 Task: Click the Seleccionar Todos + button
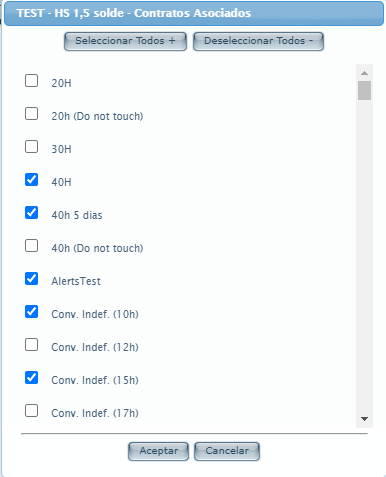point(125,41)
